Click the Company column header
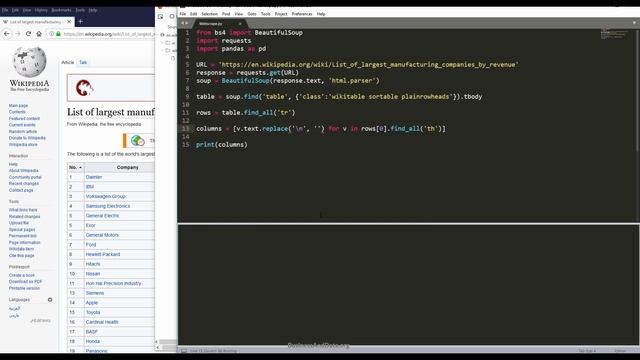640x360 pixels. click(x=127, y=167)
